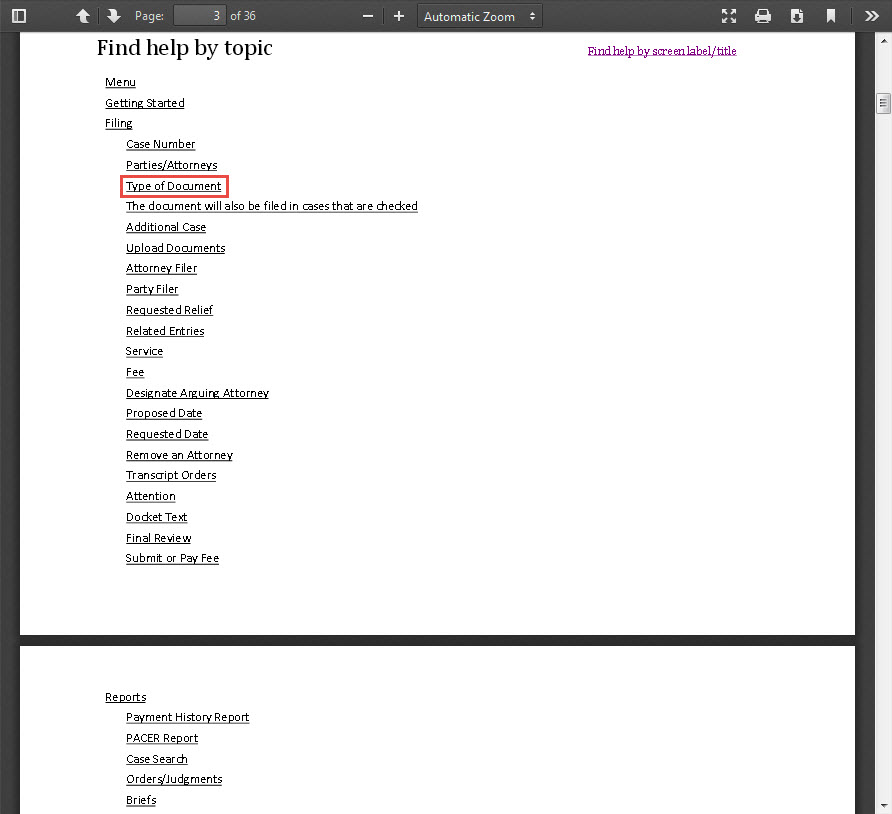This screenshot has height=814, width=892.
Task: Open the Getting Started topic
Action: [x=145, y=103]
